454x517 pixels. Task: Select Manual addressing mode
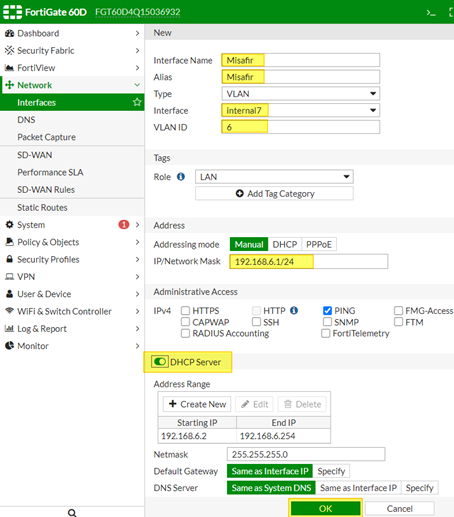(249, 244)
